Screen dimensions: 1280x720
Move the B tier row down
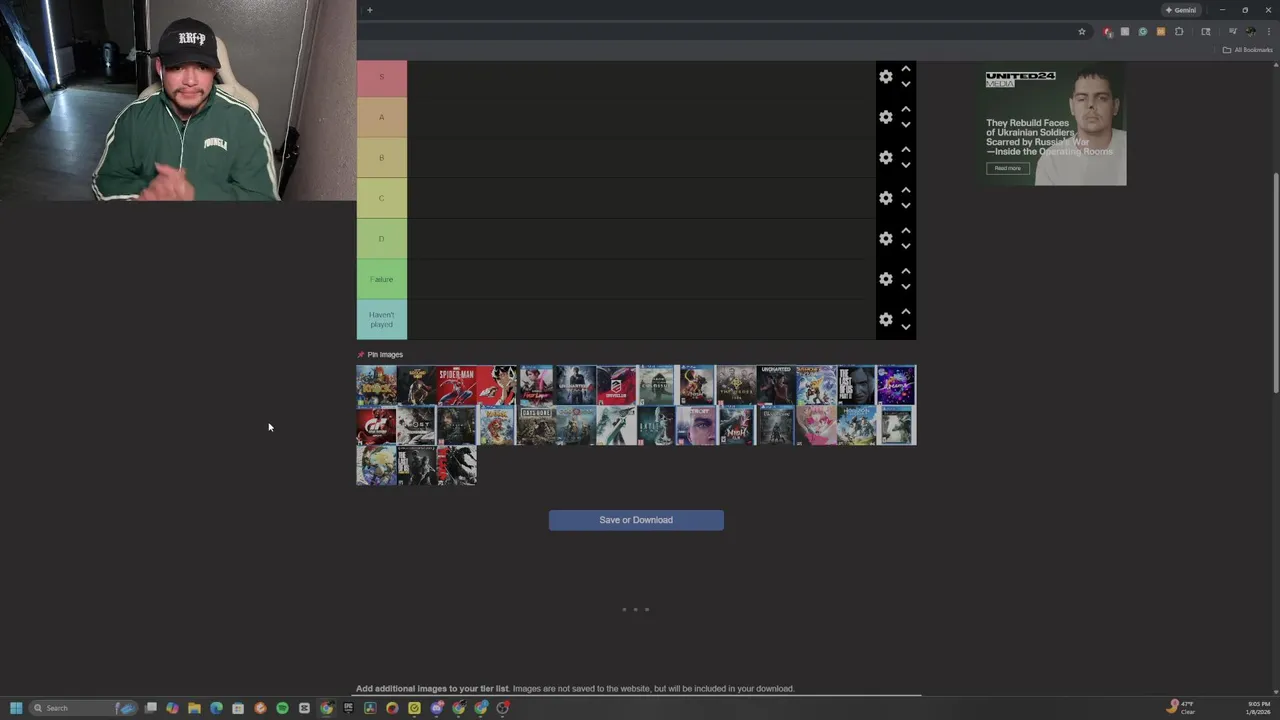tap(906, 165)
